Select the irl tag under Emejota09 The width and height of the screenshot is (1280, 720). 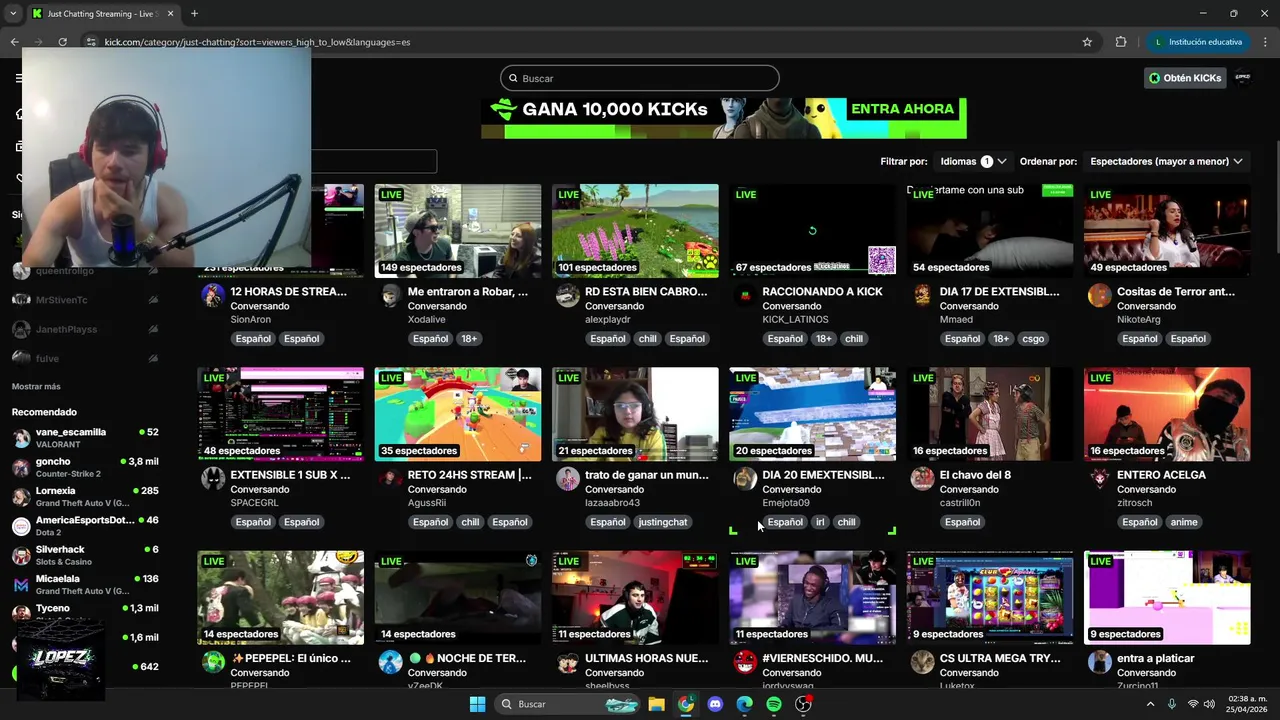[820, 522]
